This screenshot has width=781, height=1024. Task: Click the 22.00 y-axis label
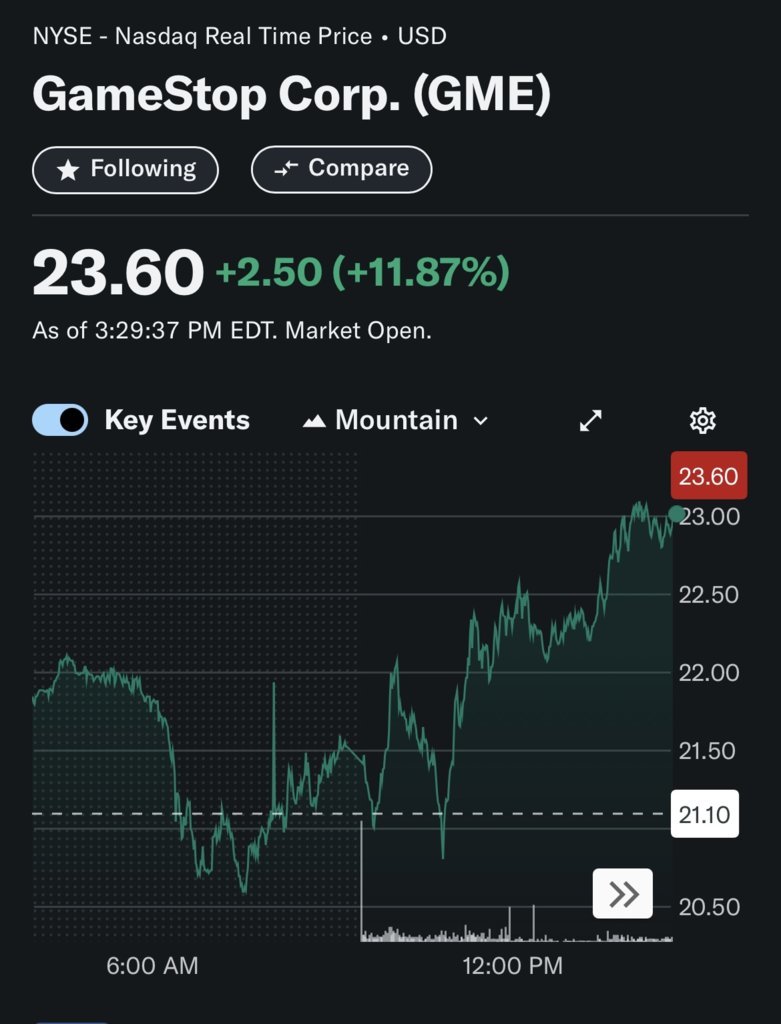coord(709,673)
